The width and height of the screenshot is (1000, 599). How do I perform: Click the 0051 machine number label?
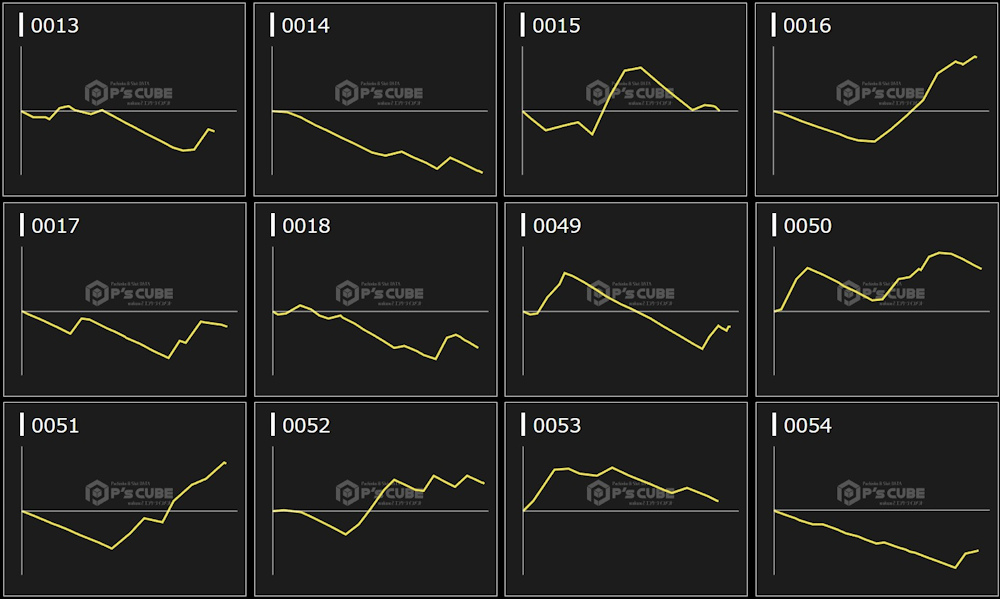(55, 426)
